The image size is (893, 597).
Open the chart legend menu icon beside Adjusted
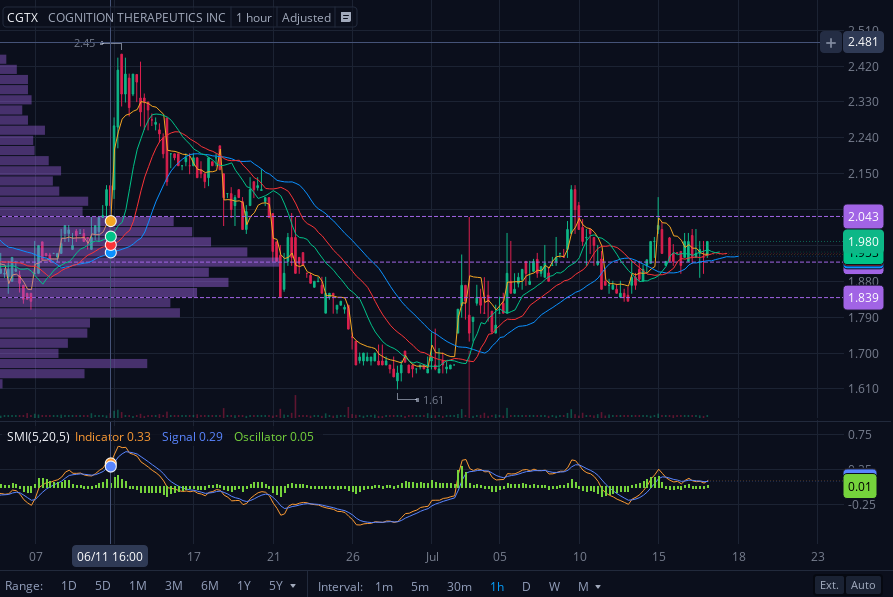[346, 17]
